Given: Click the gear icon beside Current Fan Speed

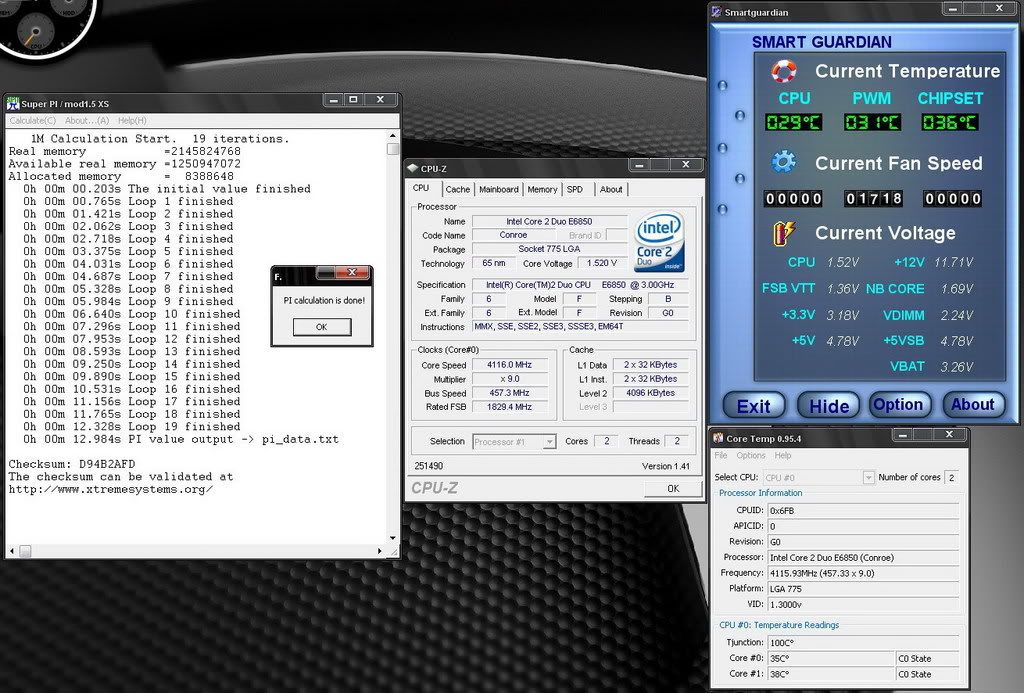Looking at the screenshot, I should [x=784, y=162].
